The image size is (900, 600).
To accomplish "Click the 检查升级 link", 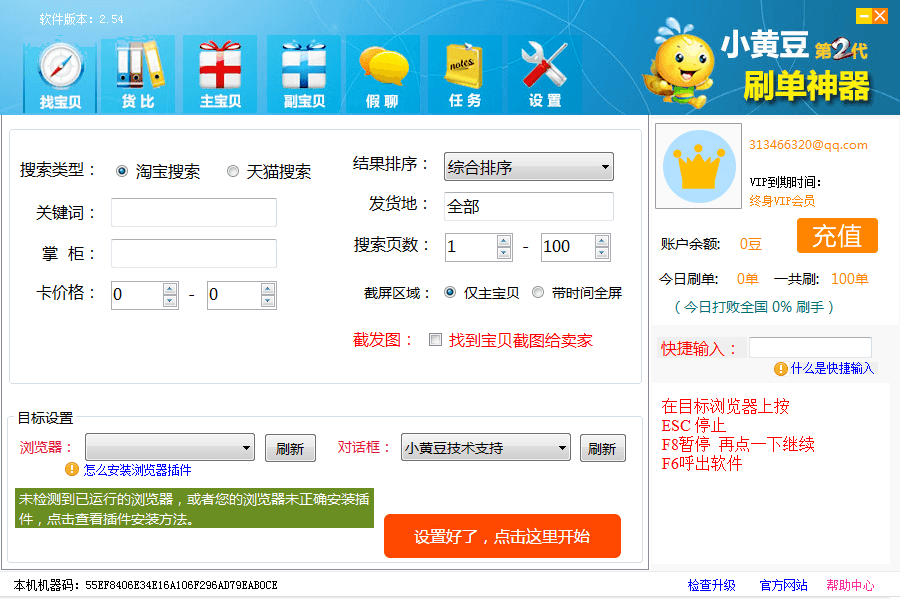I will (x=712, y=585).
